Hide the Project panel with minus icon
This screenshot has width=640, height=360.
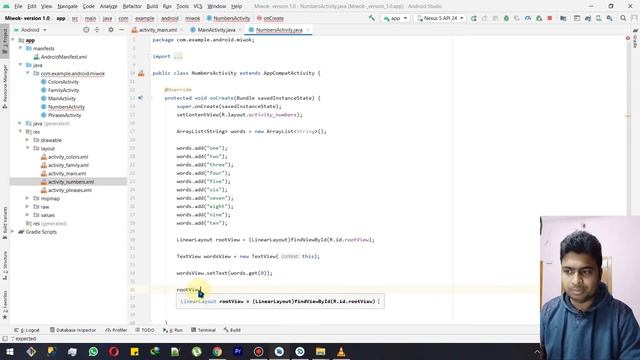121,30
